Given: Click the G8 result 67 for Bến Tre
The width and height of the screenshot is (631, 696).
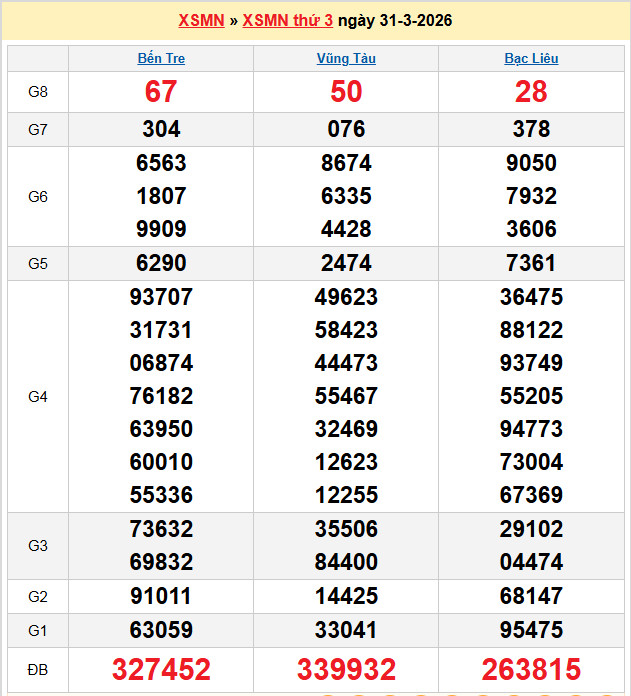Looking at the screenshot, I should tap(161, 92).
